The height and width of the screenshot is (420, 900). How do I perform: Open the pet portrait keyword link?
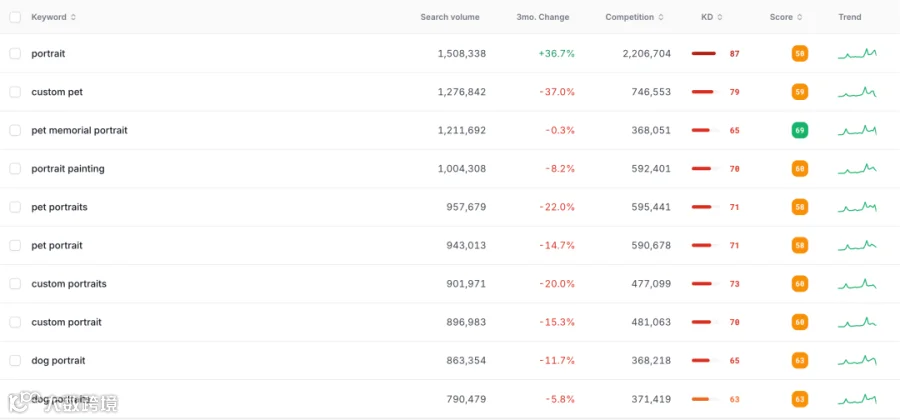pos(57,246)
